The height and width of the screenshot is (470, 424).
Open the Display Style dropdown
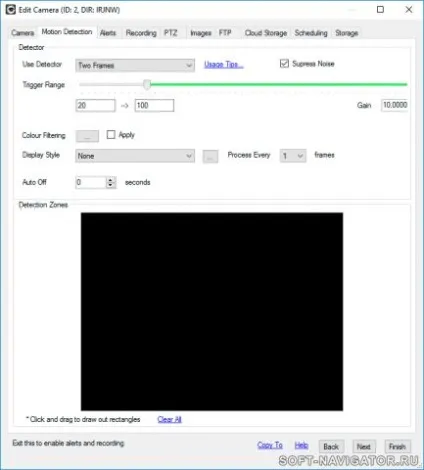135,156
